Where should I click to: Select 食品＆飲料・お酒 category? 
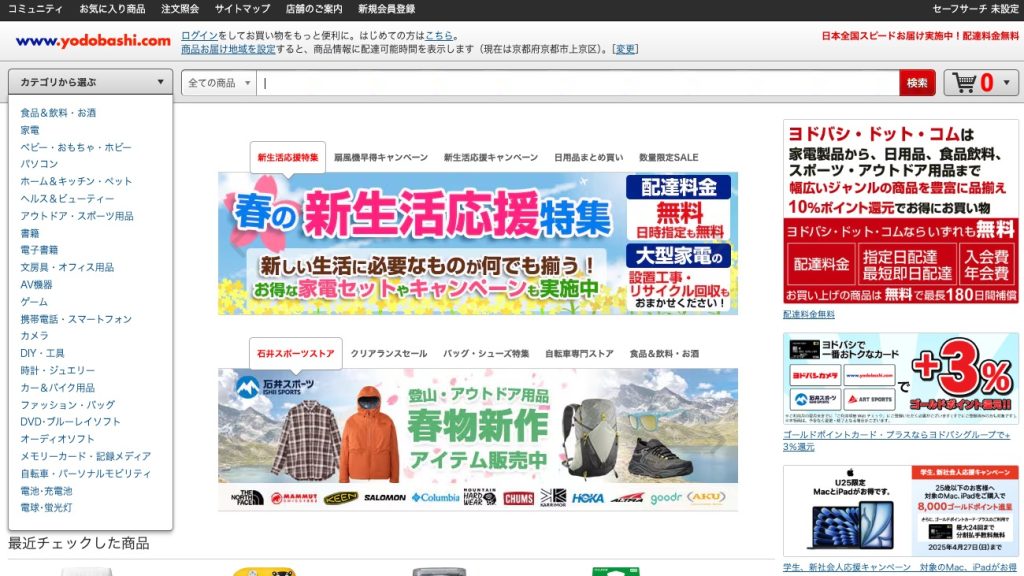[58, 113]
